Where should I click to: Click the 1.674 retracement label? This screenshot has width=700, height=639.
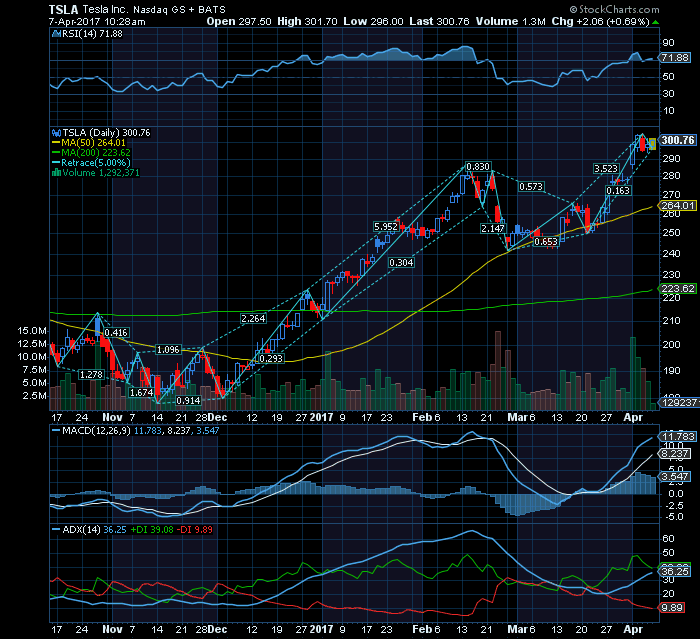click(142, 393)
